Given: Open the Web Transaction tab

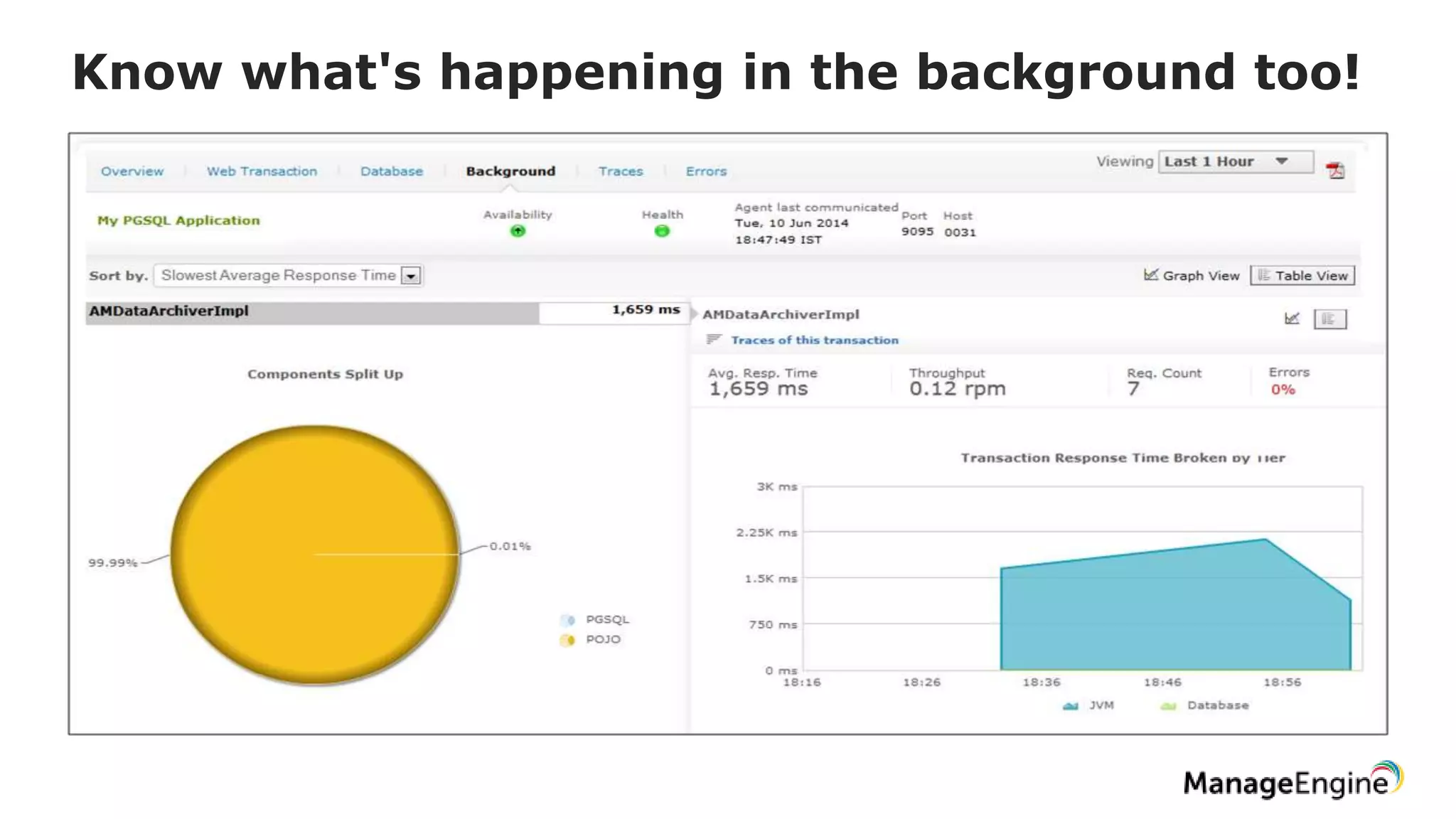Looking at the screenshot, I should click(262, 171).
